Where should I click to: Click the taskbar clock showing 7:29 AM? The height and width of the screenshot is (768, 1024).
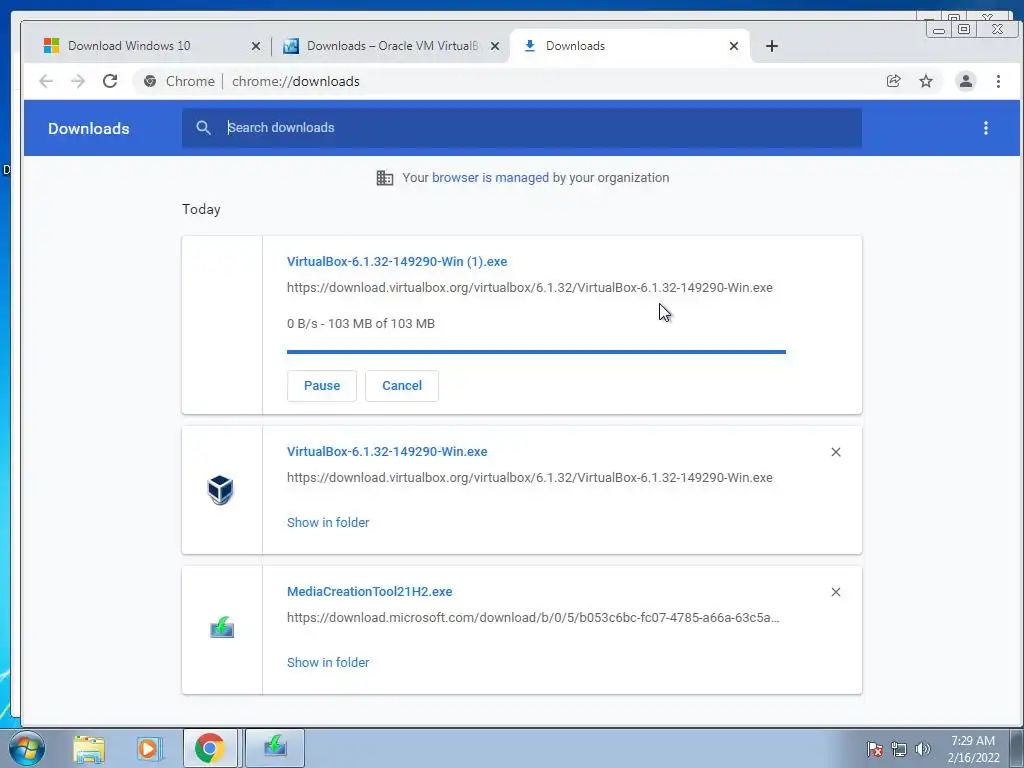pos(973,748)
